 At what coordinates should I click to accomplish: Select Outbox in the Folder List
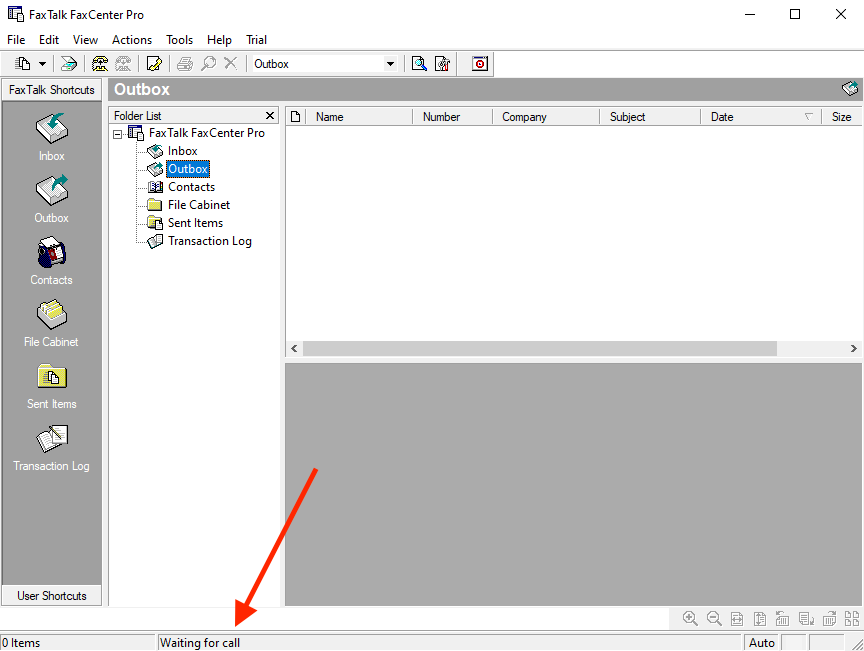pos(188,169)
